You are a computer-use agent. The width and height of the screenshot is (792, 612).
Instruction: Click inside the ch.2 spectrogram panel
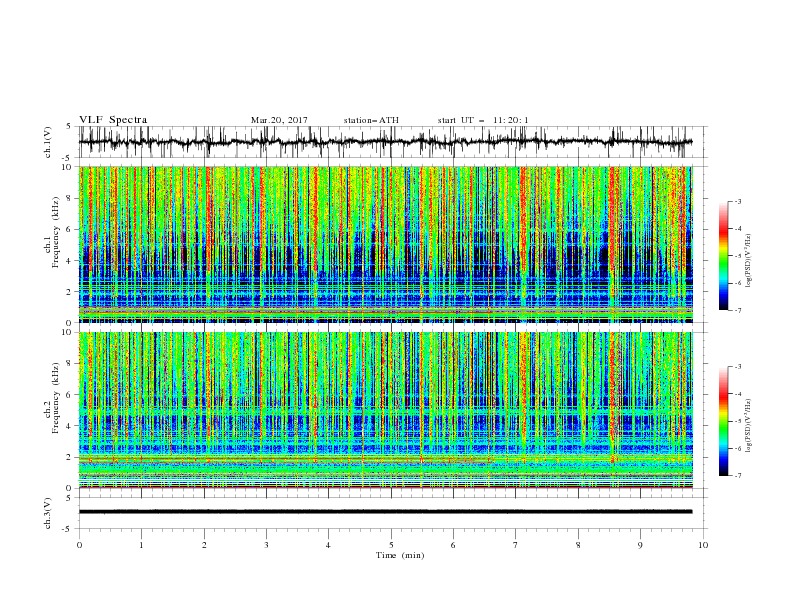[x=385, y=410]
